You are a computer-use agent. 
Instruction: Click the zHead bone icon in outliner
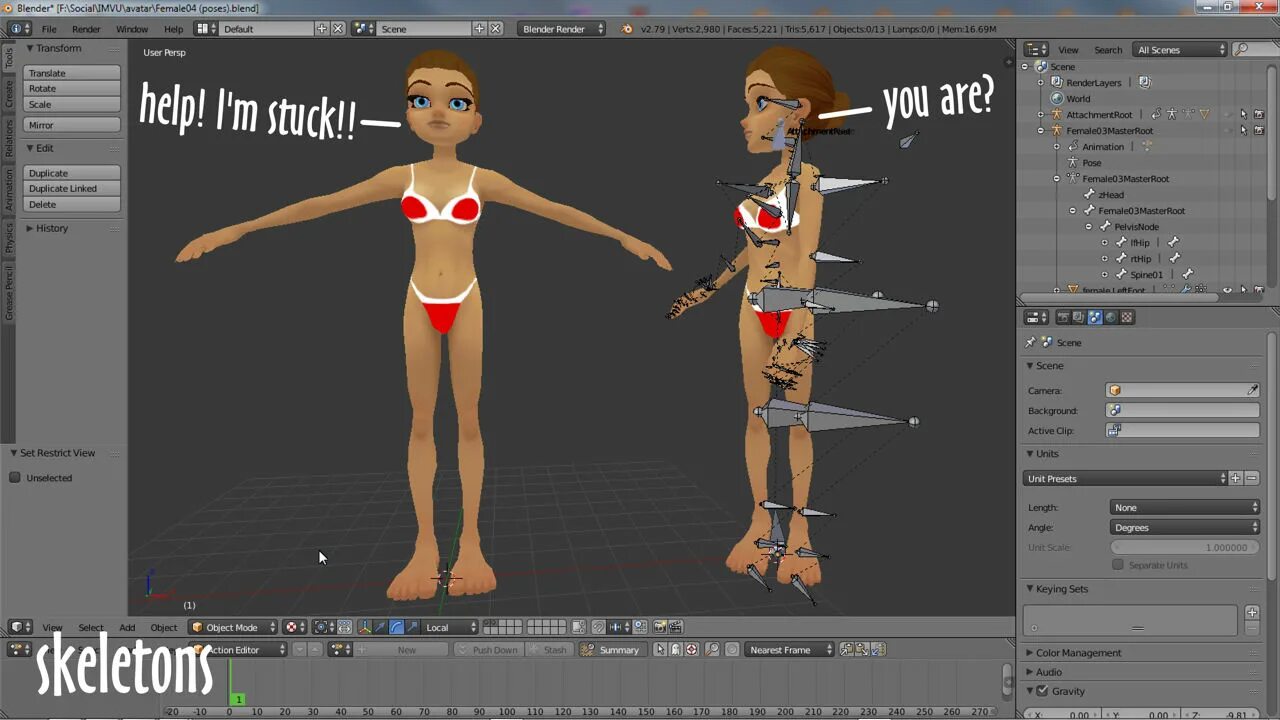(x=1089, y=195)
